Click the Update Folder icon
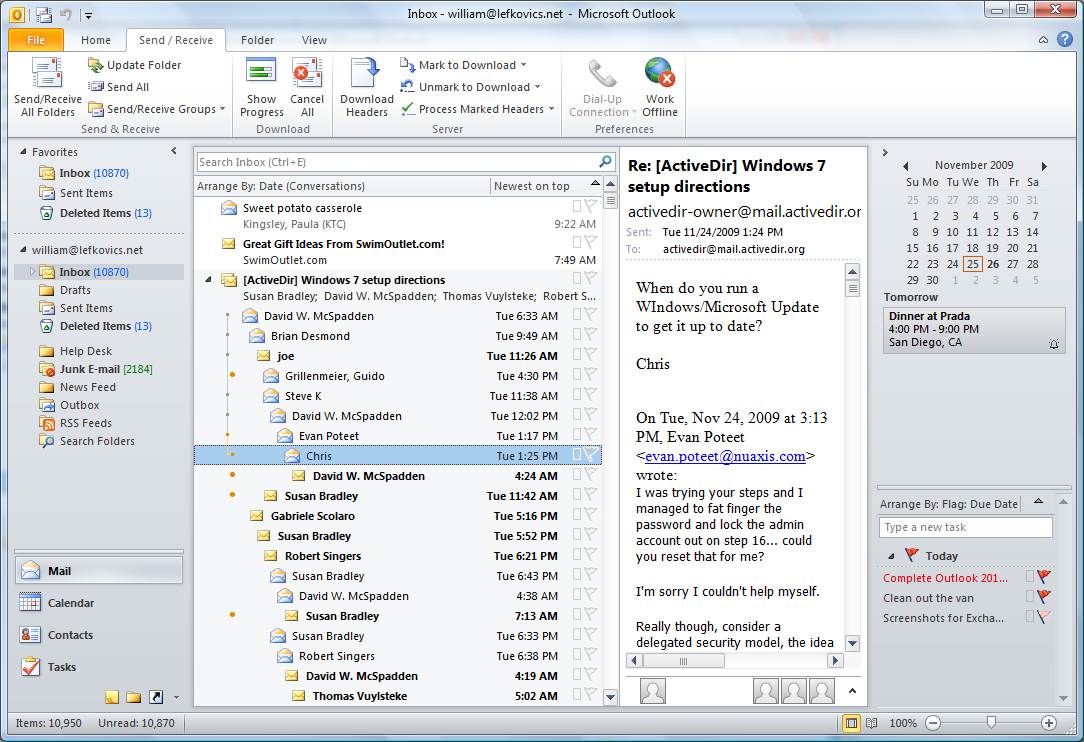This screenshot has width=1084, height=742. pos(95,65)
